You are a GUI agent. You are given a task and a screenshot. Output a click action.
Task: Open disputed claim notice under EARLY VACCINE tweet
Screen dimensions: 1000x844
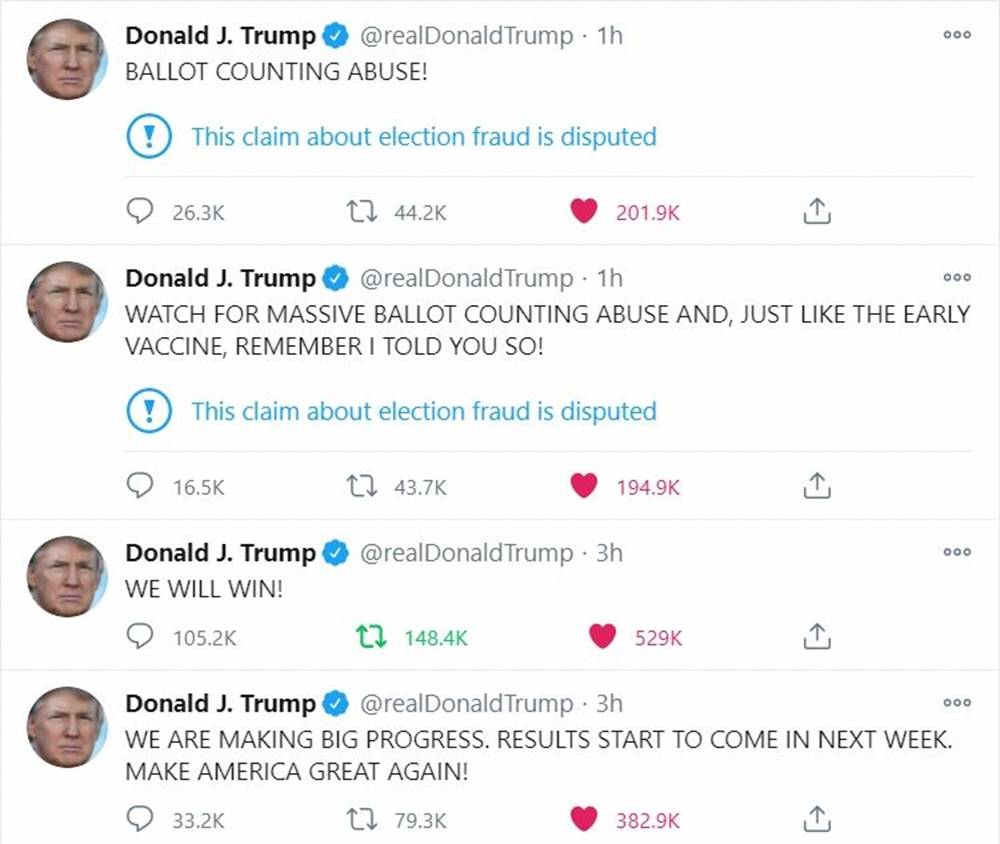point(423,411)
